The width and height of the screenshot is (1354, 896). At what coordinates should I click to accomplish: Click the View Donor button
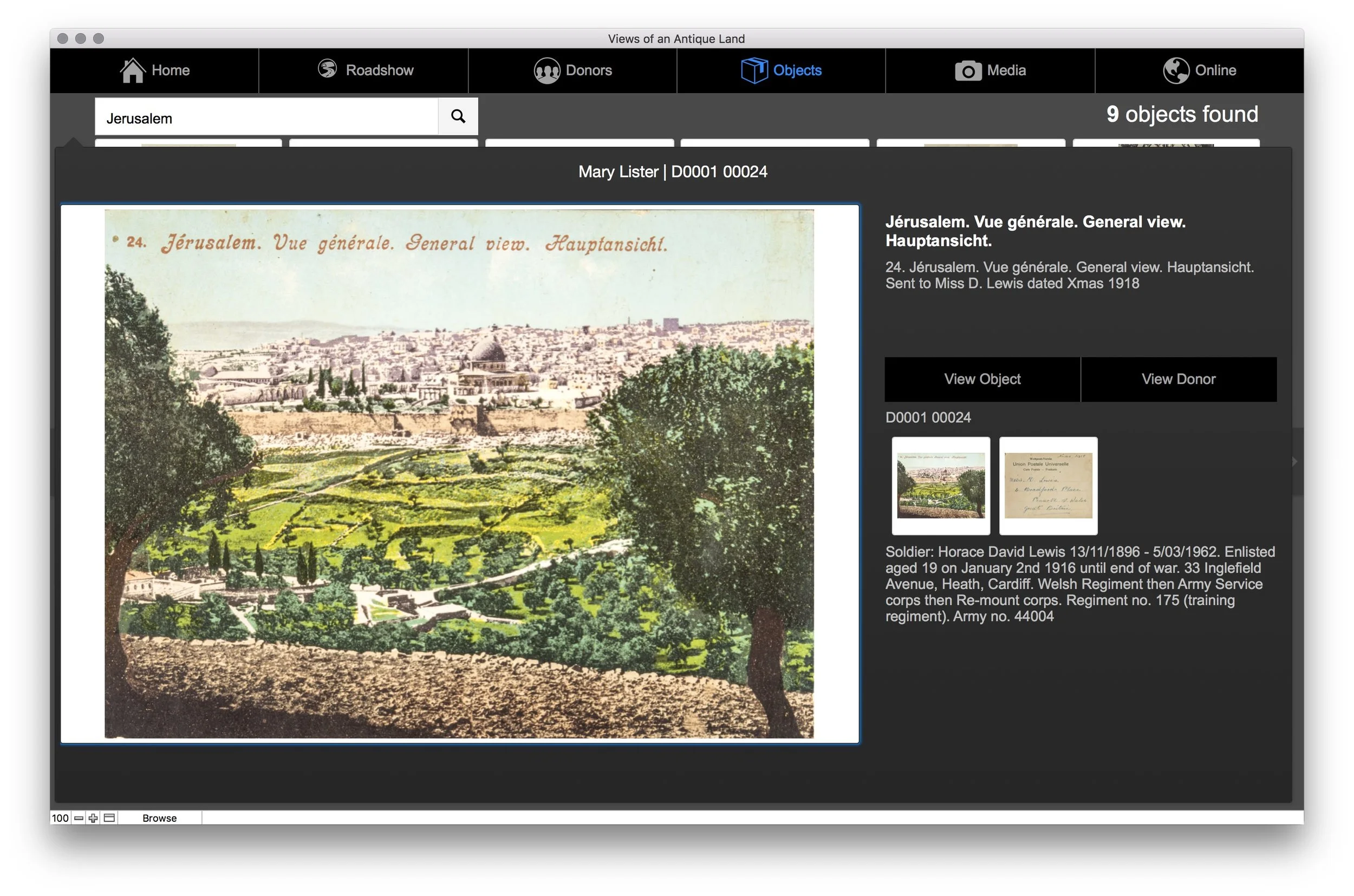click(x=1179, y=380)
